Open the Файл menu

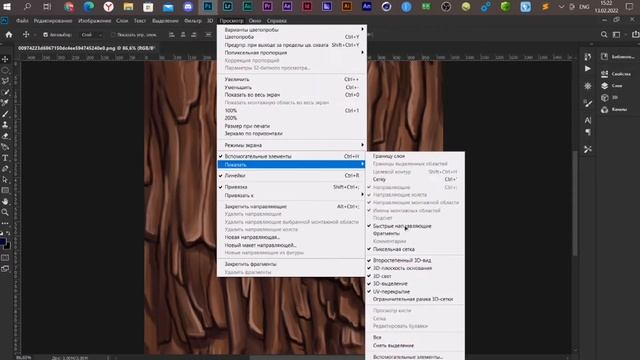point(22,20)
